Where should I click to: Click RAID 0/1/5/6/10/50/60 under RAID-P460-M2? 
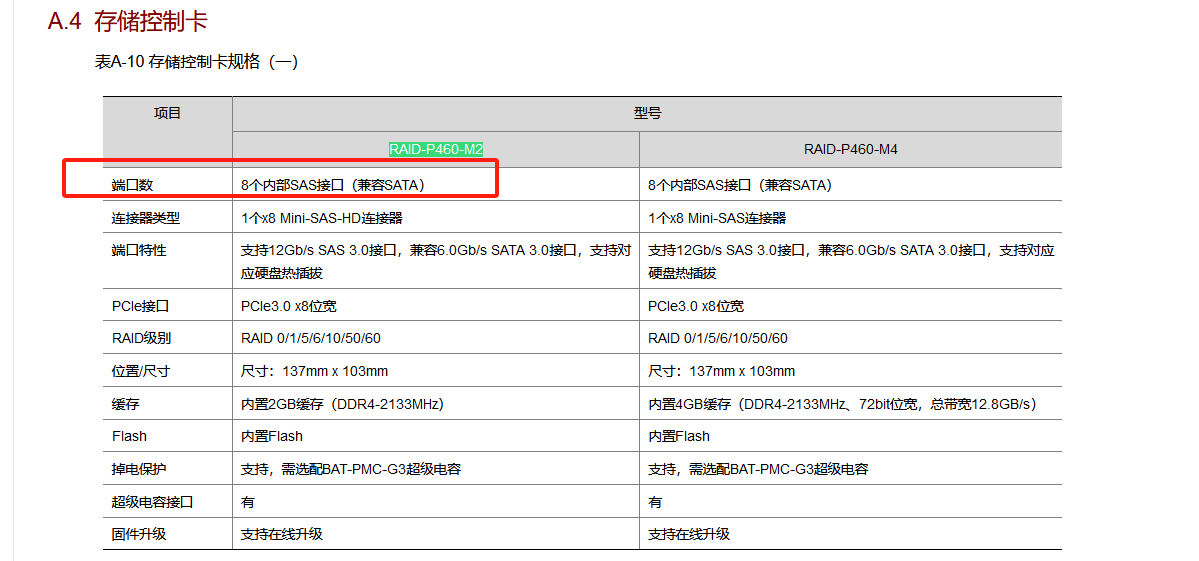[310, 339]
